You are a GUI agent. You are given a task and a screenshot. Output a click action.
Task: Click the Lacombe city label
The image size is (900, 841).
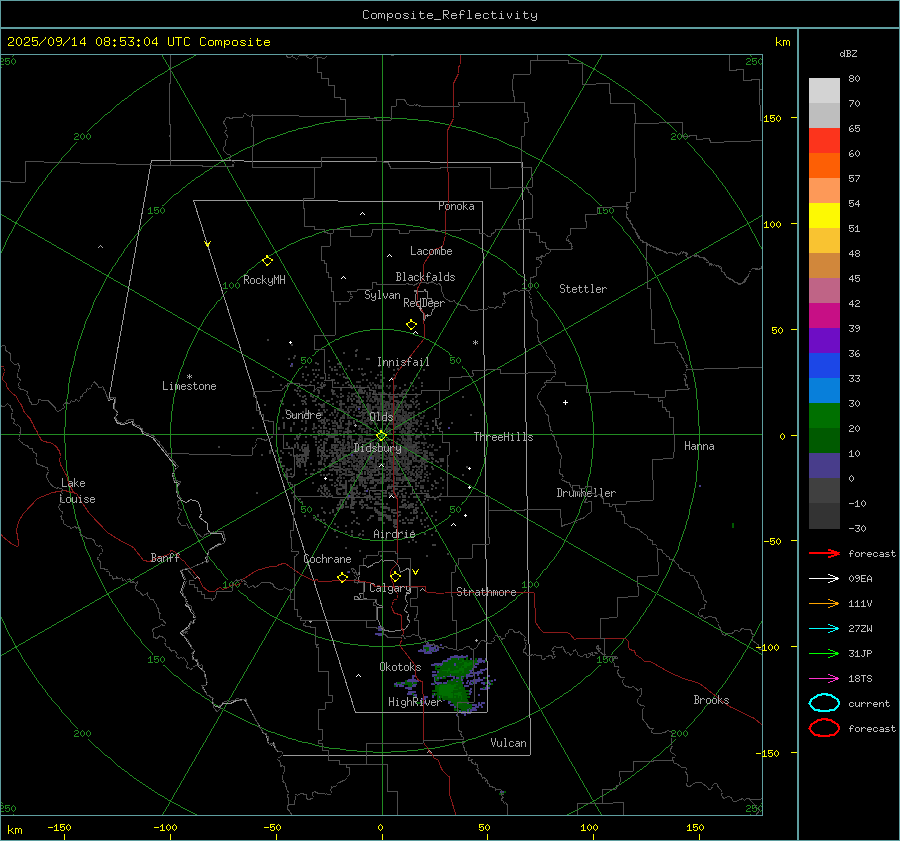tap(431, 251)
